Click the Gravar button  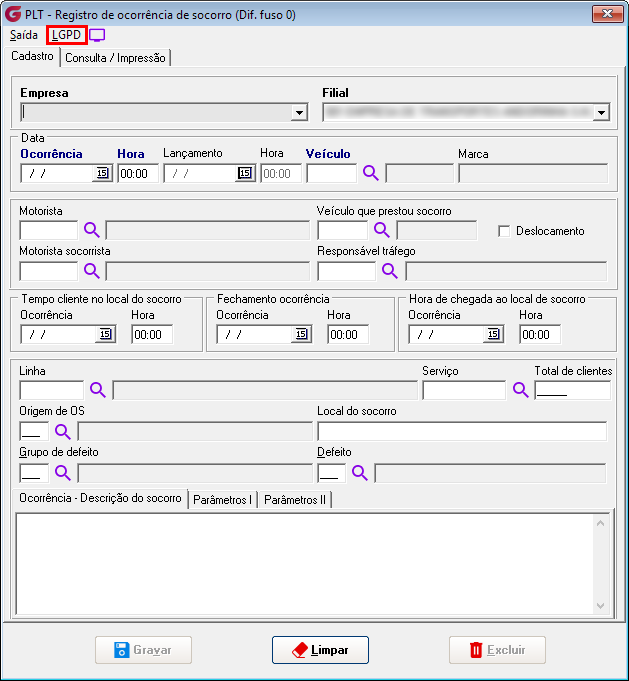[143, 650]
